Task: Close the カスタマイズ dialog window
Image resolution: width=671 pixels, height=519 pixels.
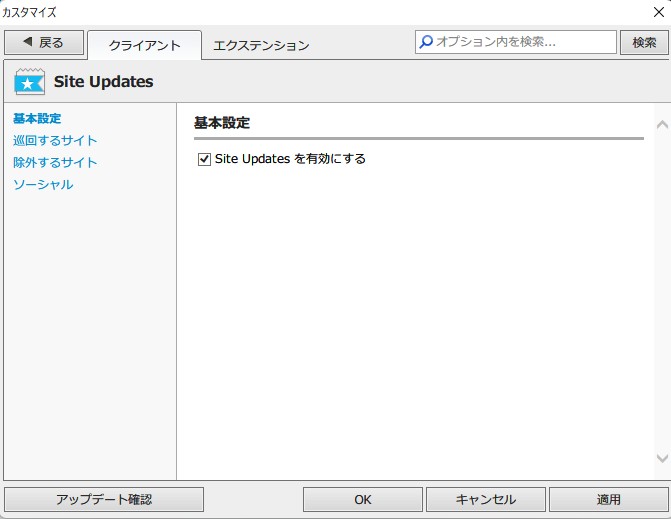Action: tap(659, 12)
